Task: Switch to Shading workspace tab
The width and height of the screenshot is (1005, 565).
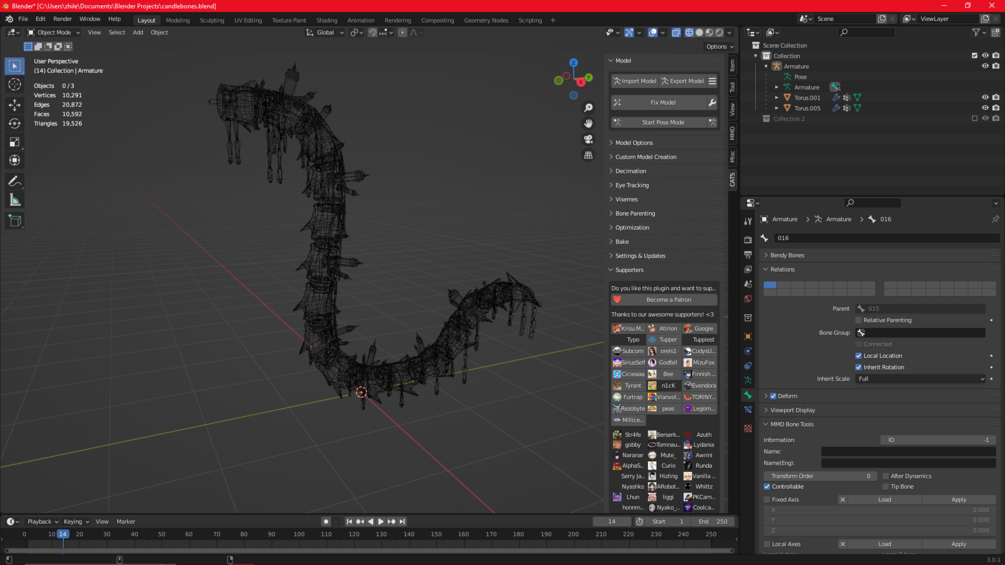Action: (x=326, y=20)
